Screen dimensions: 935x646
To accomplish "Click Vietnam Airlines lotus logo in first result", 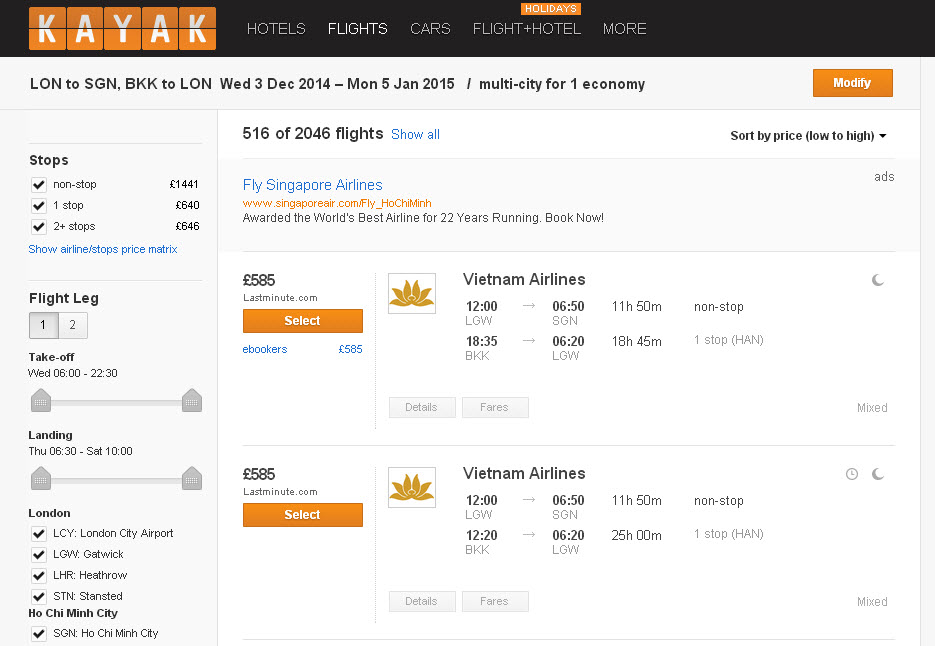I will (411, 293).
